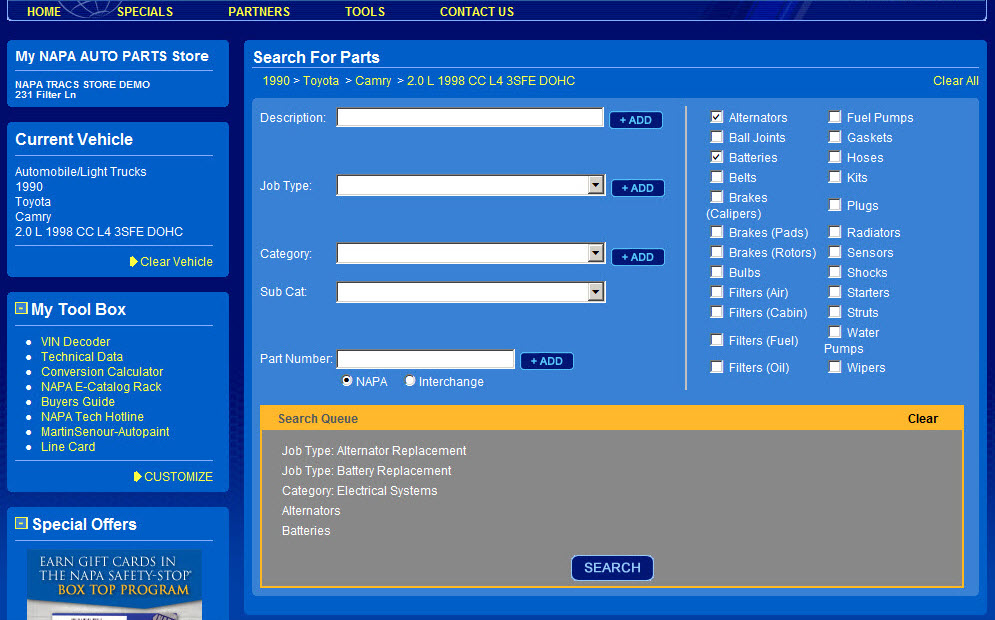Click in the Part Number input field
The image size is (995, 620).
click(x=426, y=360)
